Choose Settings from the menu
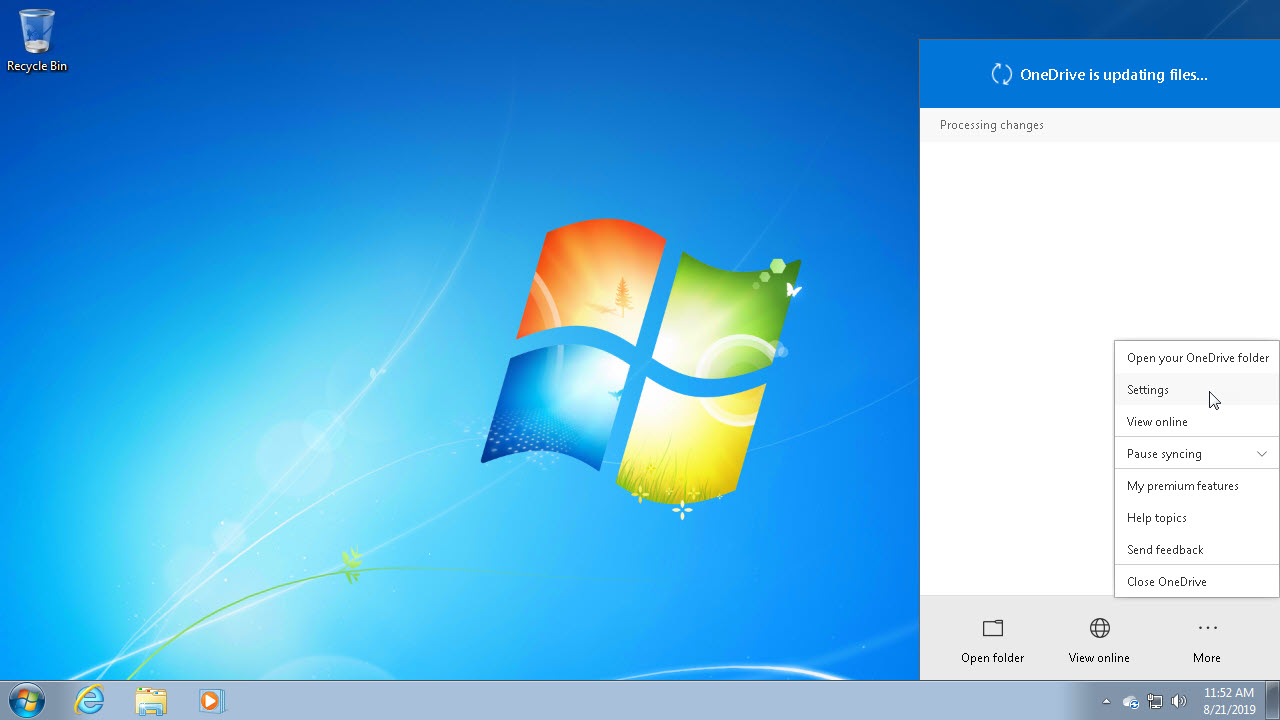 (1197, 390)
